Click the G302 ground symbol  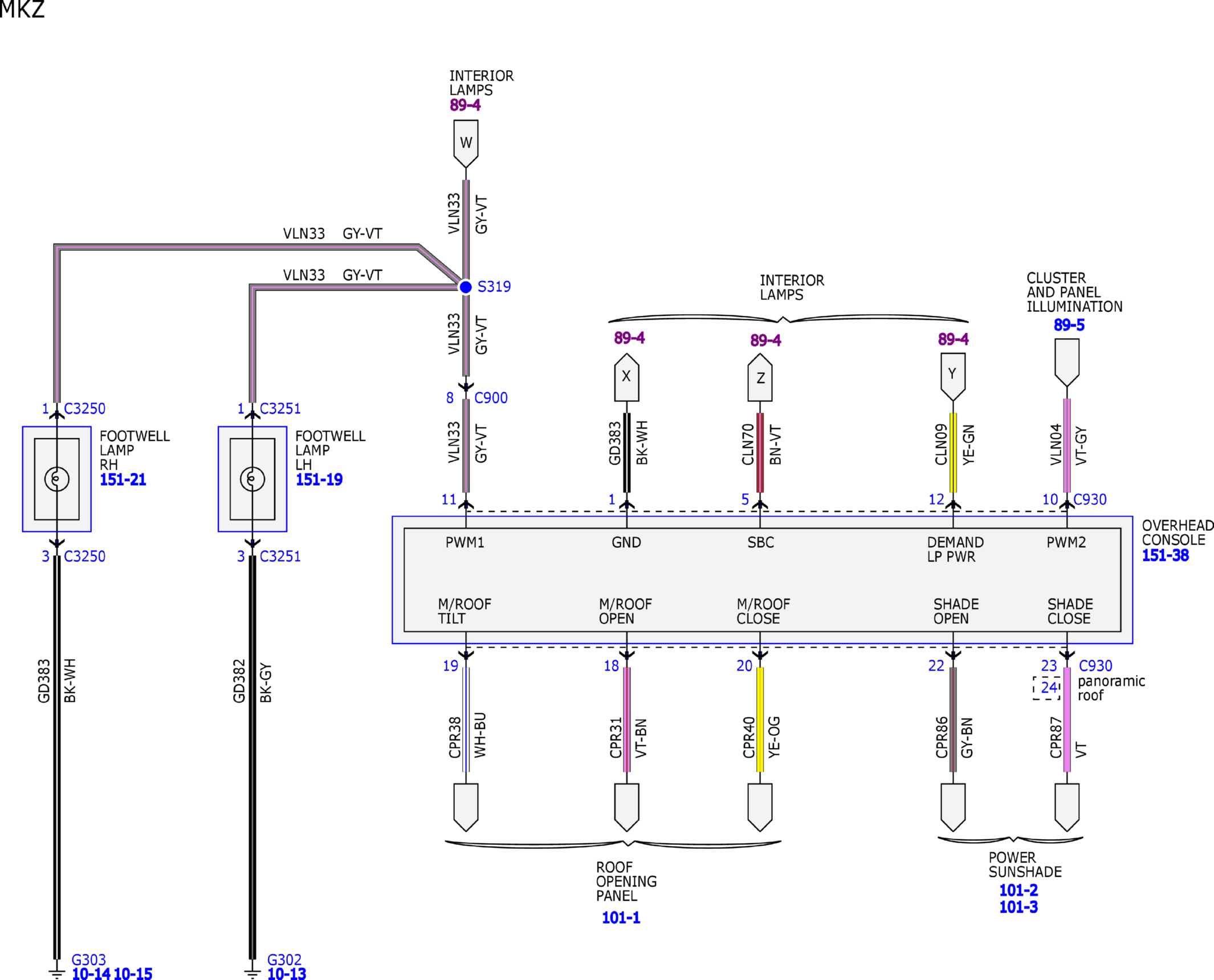[252, 973]
